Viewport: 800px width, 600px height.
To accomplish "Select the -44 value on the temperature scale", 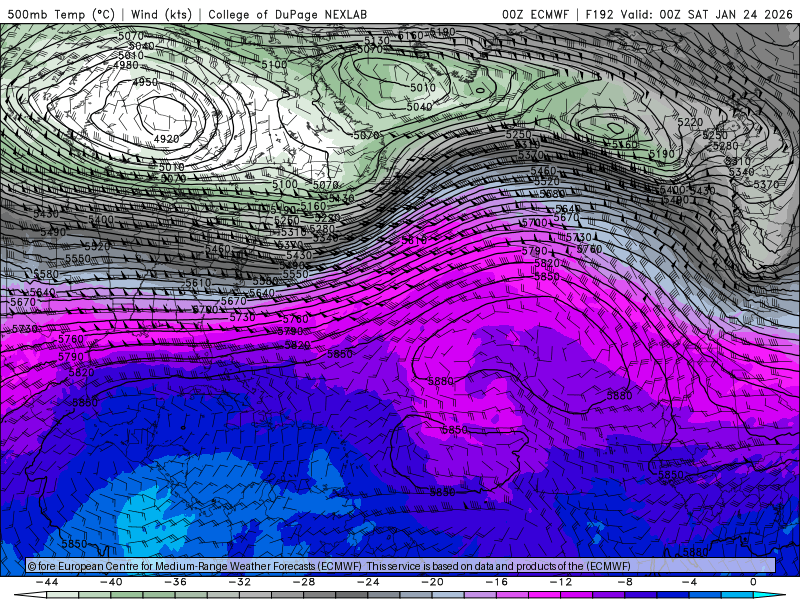I will click(x=47, y=582).
